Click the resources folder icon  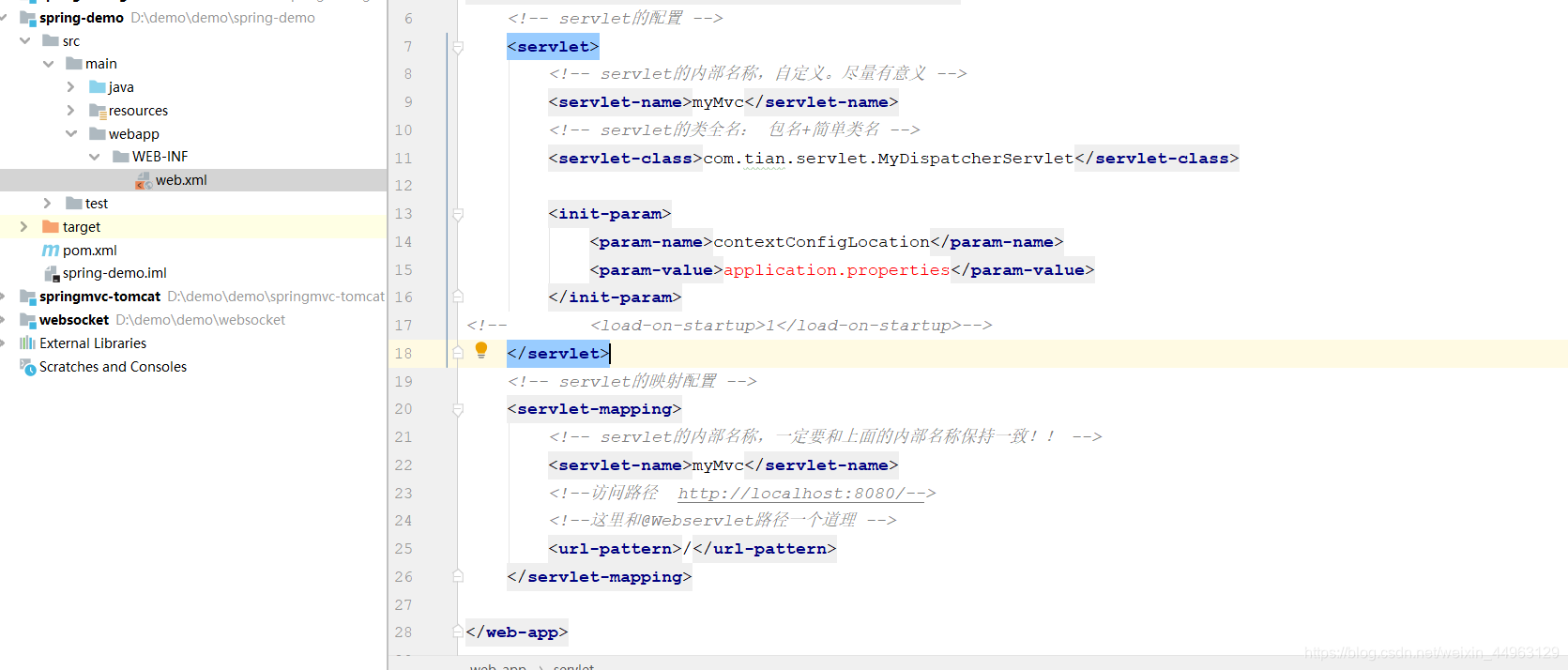tap(98, 111)
